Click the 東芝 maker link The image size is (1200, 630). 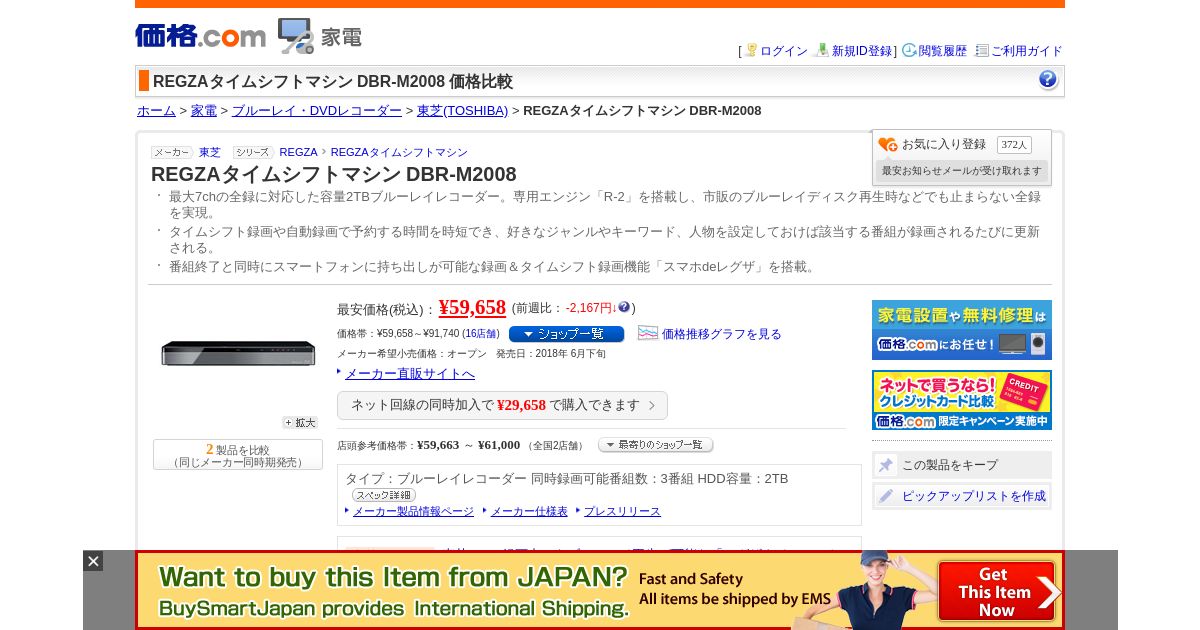pyautogui.click(x=210, y=153)
